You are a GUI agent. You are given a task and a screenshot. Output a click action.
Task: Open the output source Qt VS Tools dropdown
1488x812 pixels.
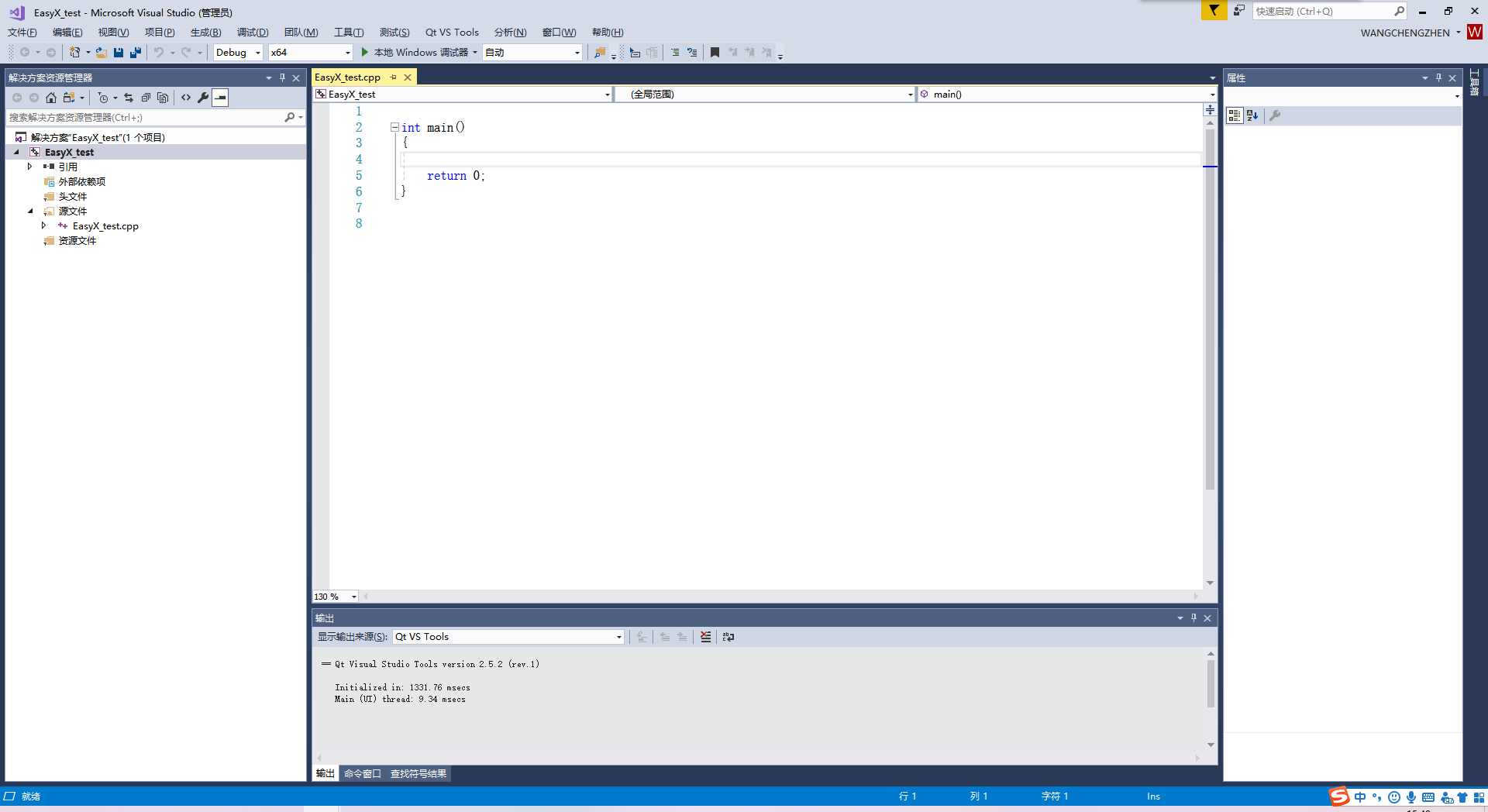pos(618,637)
